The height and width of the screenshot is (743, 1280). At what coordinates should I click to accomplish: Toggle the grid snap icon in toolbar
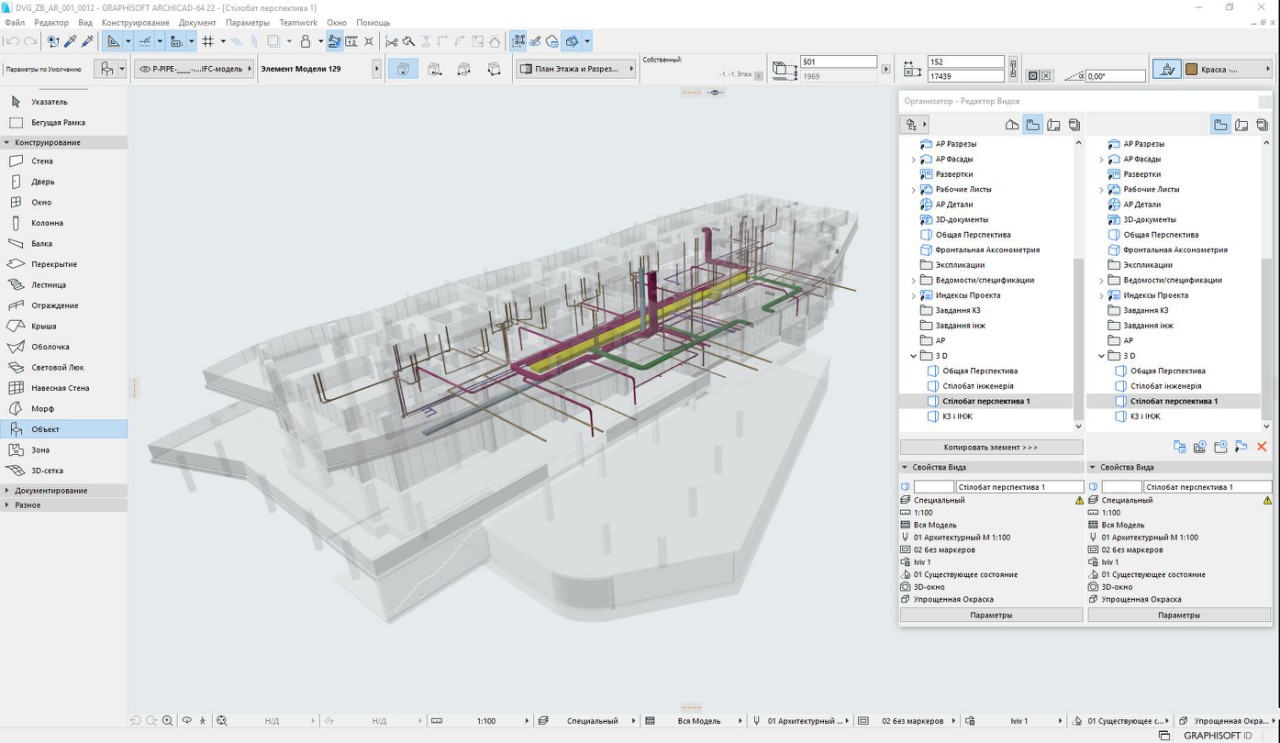(208, 42)
